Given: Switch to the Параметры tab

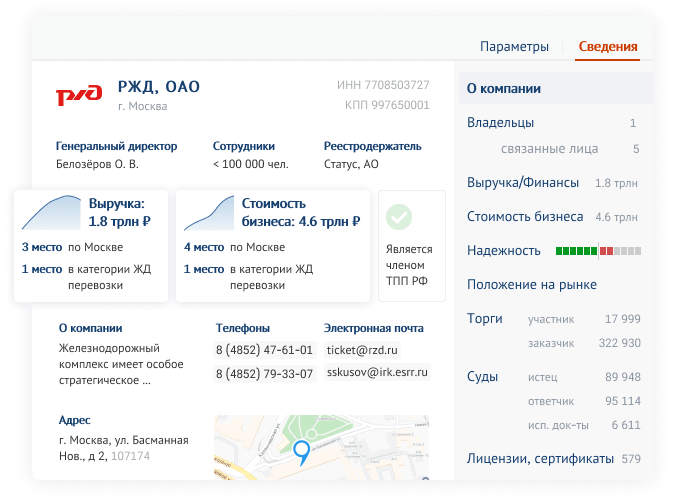Looking at the screenshot, I should (x=514, y=46).
